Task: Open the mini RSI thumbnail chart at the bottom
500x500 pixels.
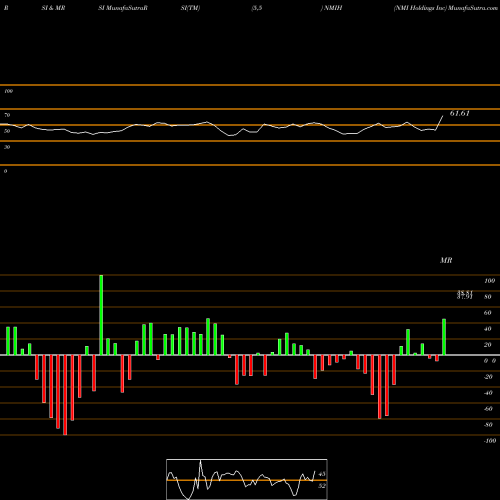Action: point(247,479)
